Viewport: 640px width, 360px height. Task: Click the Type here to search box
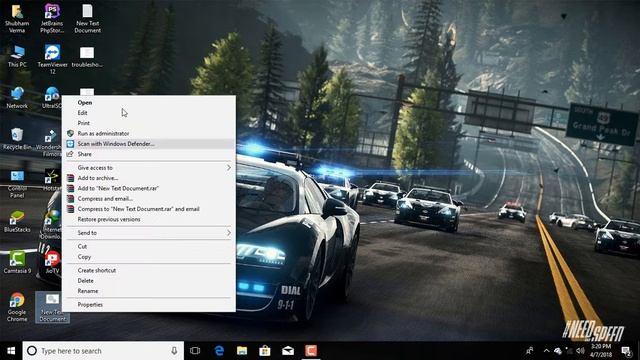click(x=103, y=351)
